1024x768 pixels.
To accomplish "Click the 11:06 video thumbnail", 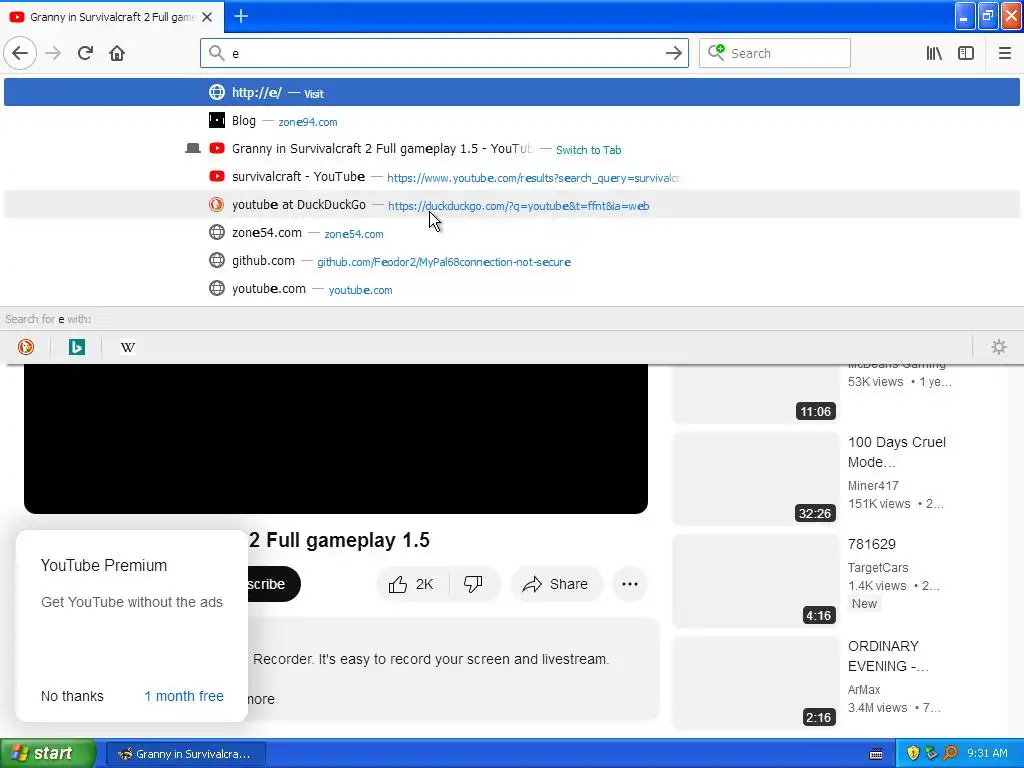I will tap(756, 393).
